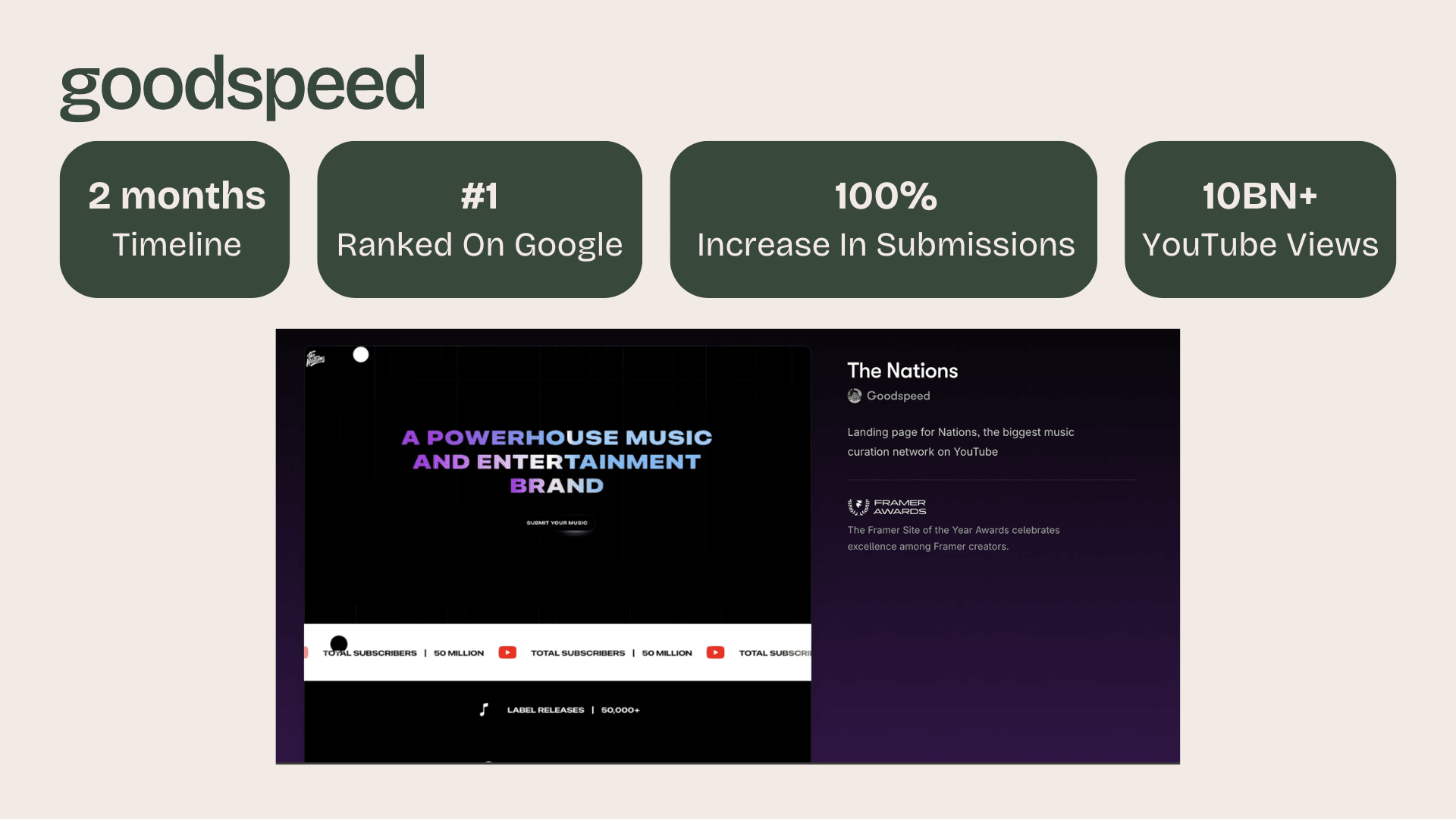This screenshot has height=819, width=1456.
Task: Click the Framer Awards laurel badge
Action: pos(886,507)
